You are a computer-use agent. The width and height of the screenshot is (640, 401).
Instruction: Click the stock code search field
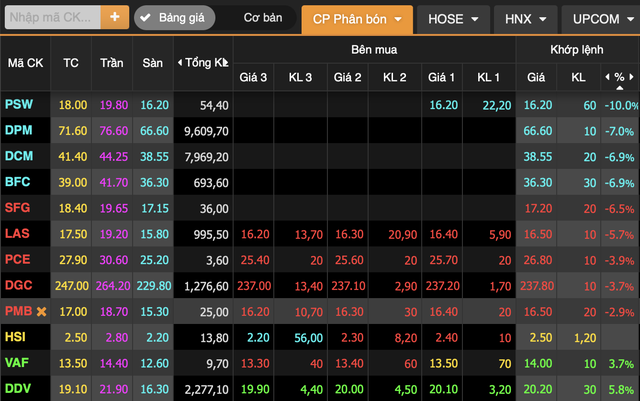click(x=50, y=17)
